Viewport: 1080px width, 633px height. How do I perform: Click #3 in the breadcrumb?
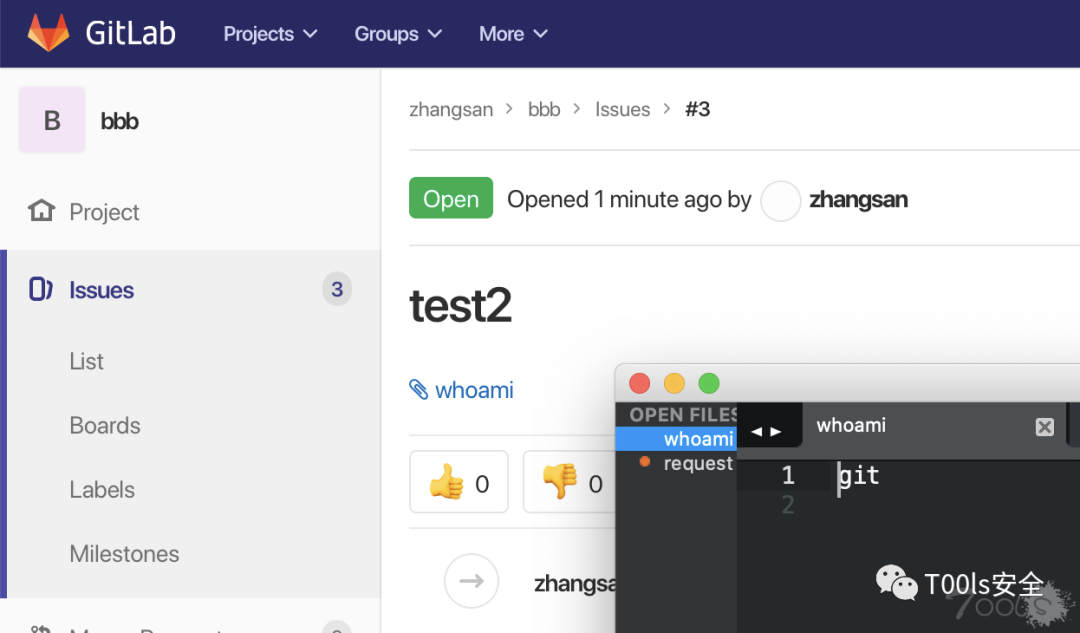click(698, 109)
